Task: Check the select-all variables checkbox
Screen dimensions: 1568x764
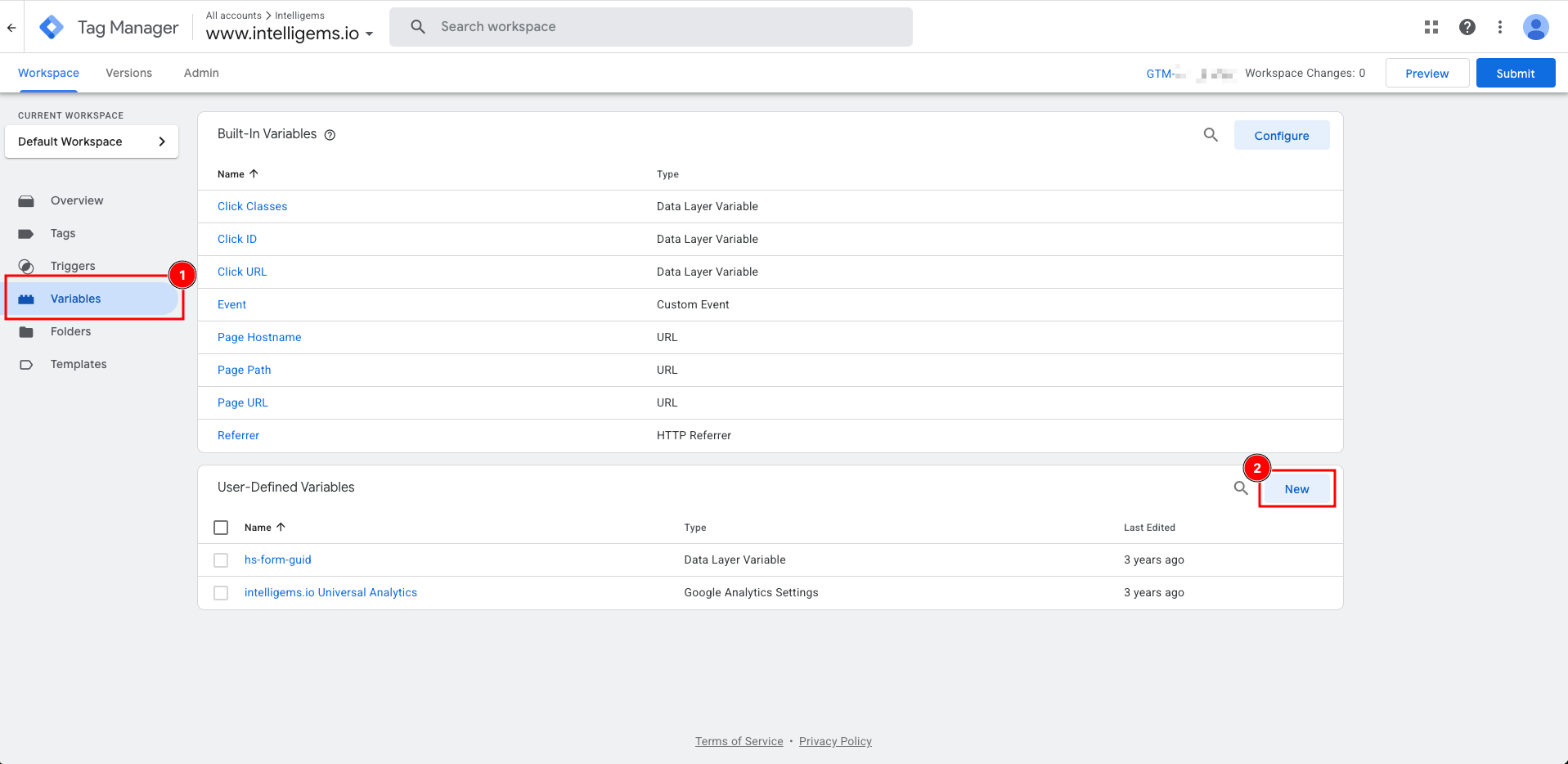Action: coord(221,528)
